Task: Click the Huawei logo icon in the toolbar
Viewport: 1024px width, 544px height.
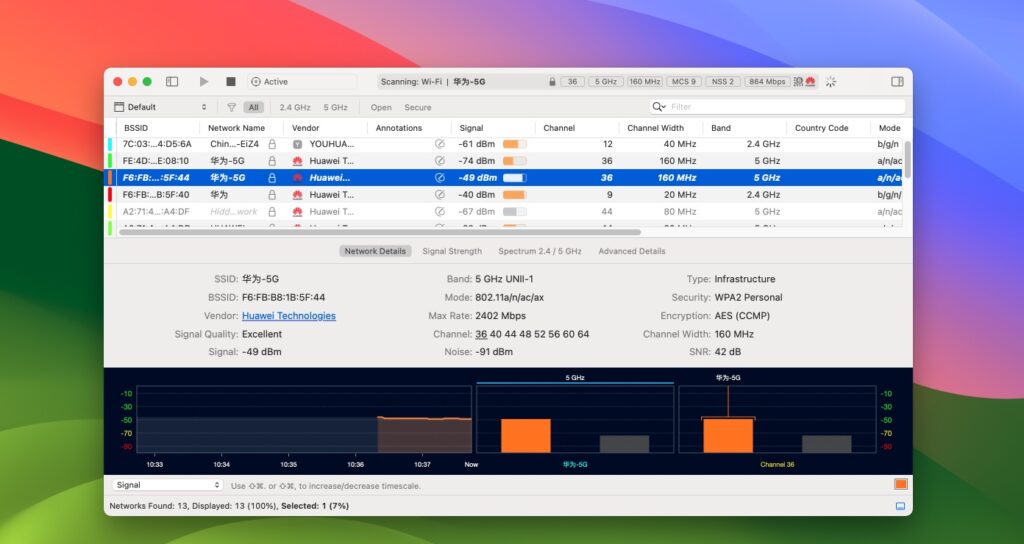Action: (810, 82)
